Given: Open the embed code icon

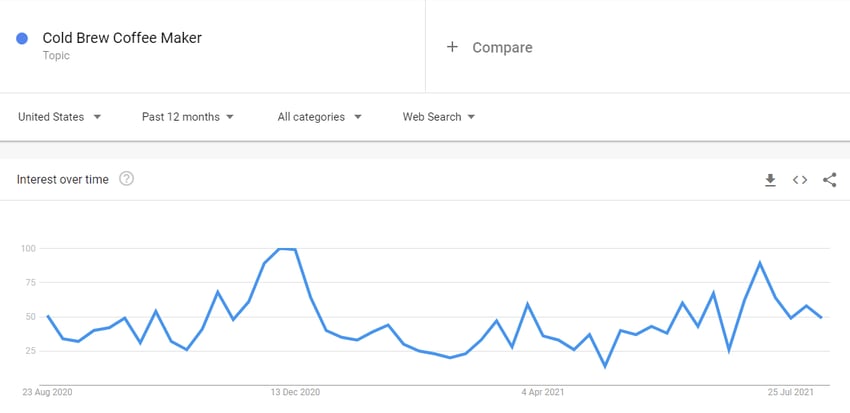Looking at the screenshot, I should coord(800,180).
